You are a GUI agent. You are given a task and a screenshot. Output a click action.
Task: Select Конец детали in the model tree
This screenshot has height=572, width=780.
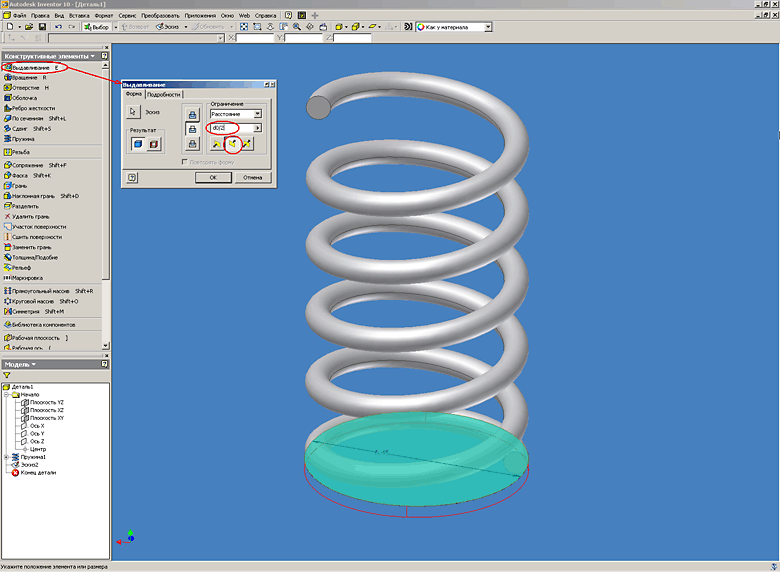[34, 473]
